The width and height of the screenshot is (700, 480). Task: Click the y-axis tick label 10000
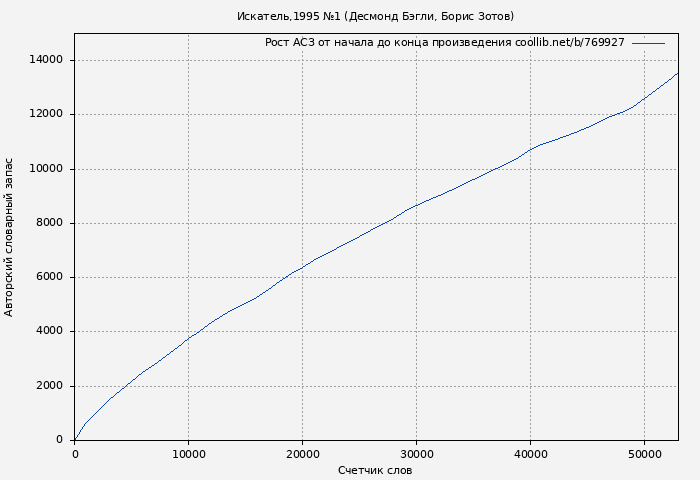coord(46,169)
